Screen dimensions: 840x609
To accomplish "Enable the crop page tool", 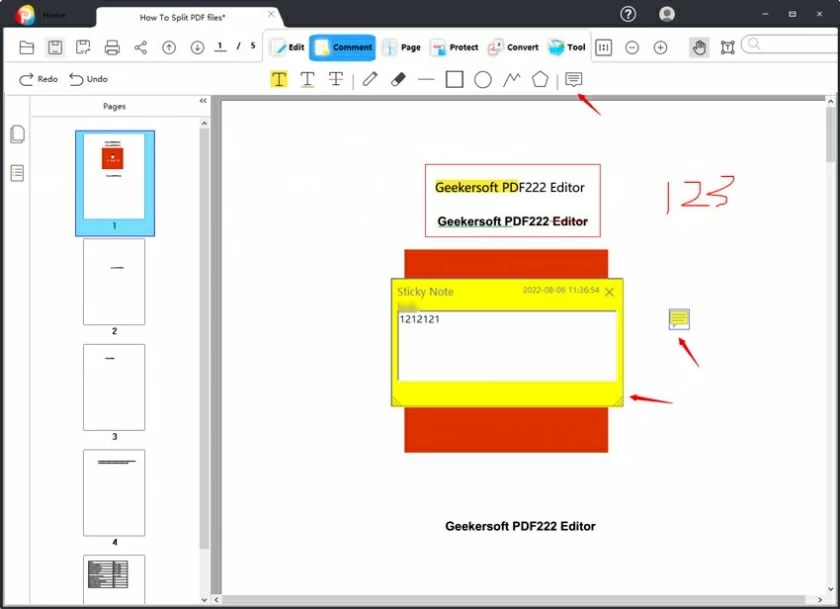I will tap(727, 47).
